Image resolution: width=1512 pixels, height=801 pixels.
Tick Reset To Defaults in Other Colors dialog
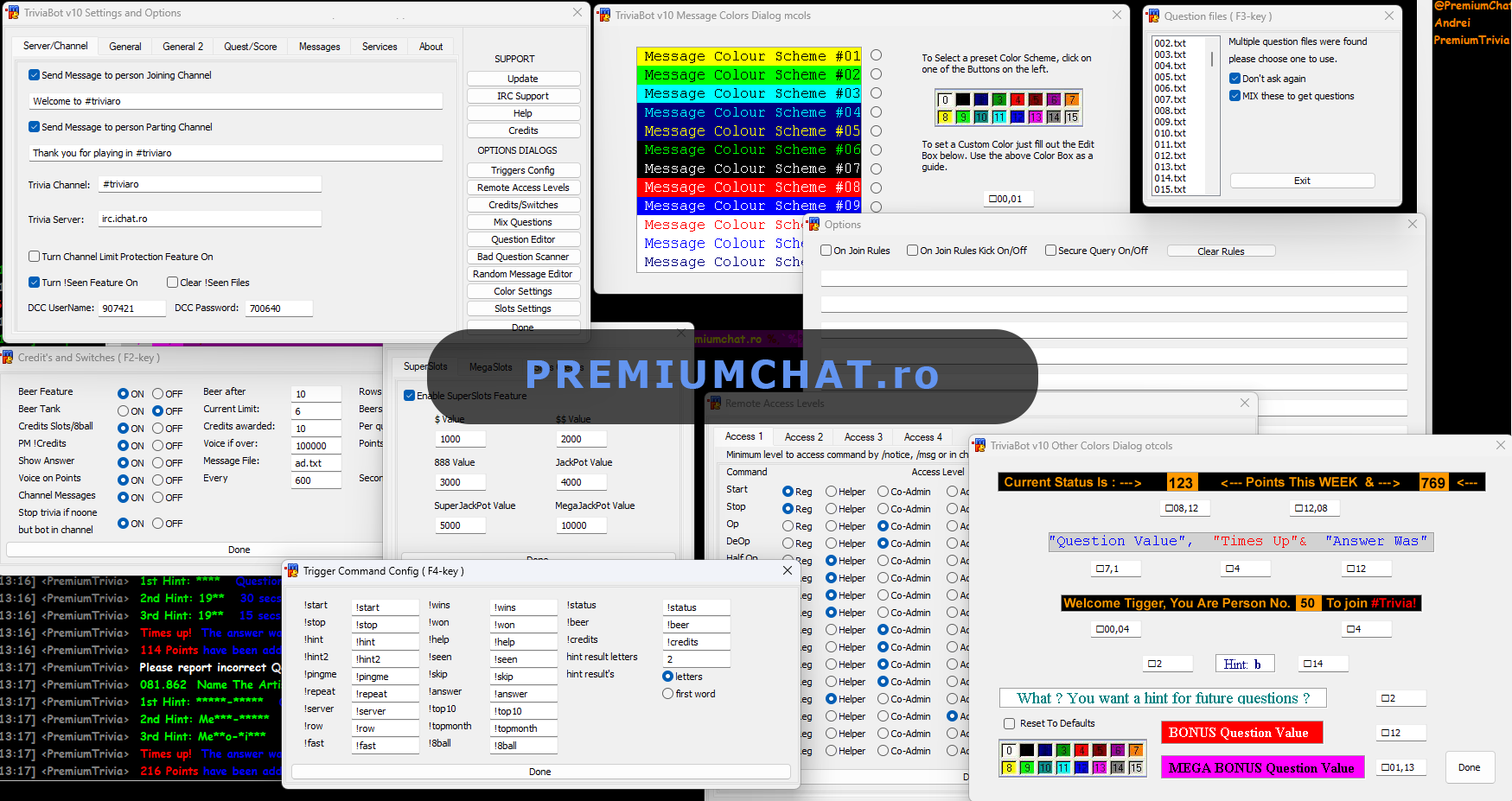point(1009,723)
